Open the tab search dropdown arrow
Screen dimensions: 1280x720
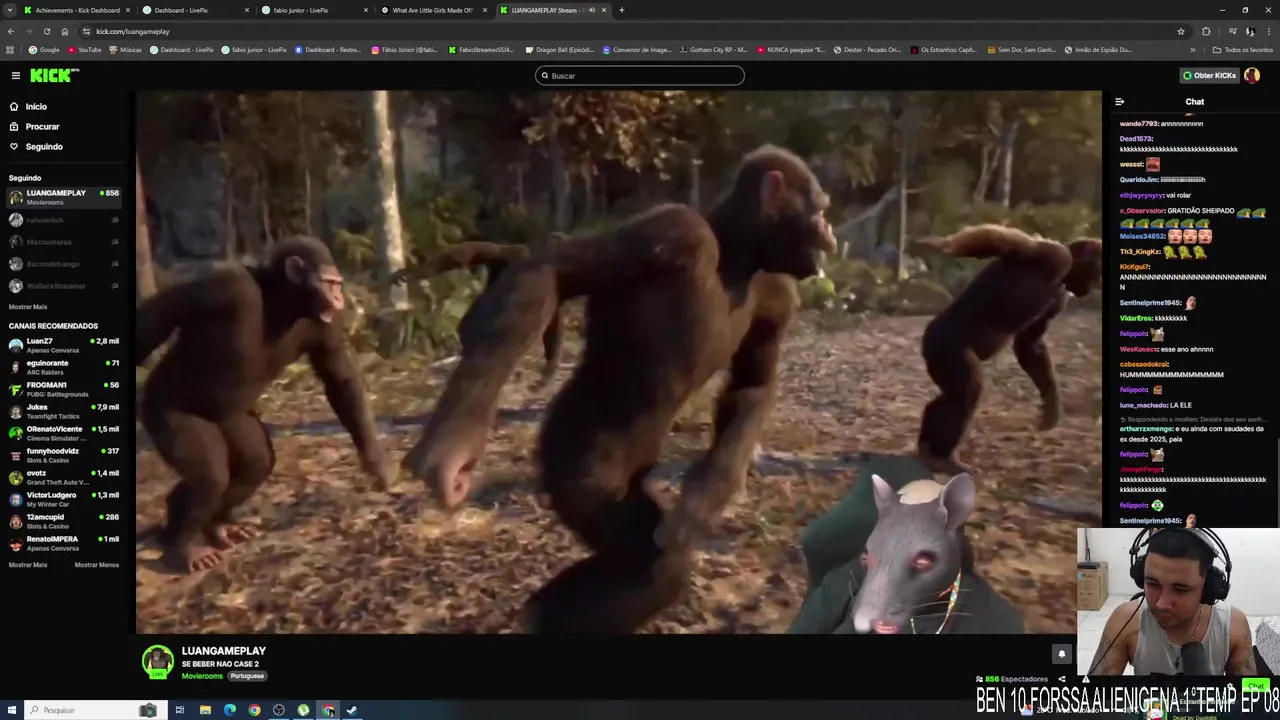click(x=9, y=10)
